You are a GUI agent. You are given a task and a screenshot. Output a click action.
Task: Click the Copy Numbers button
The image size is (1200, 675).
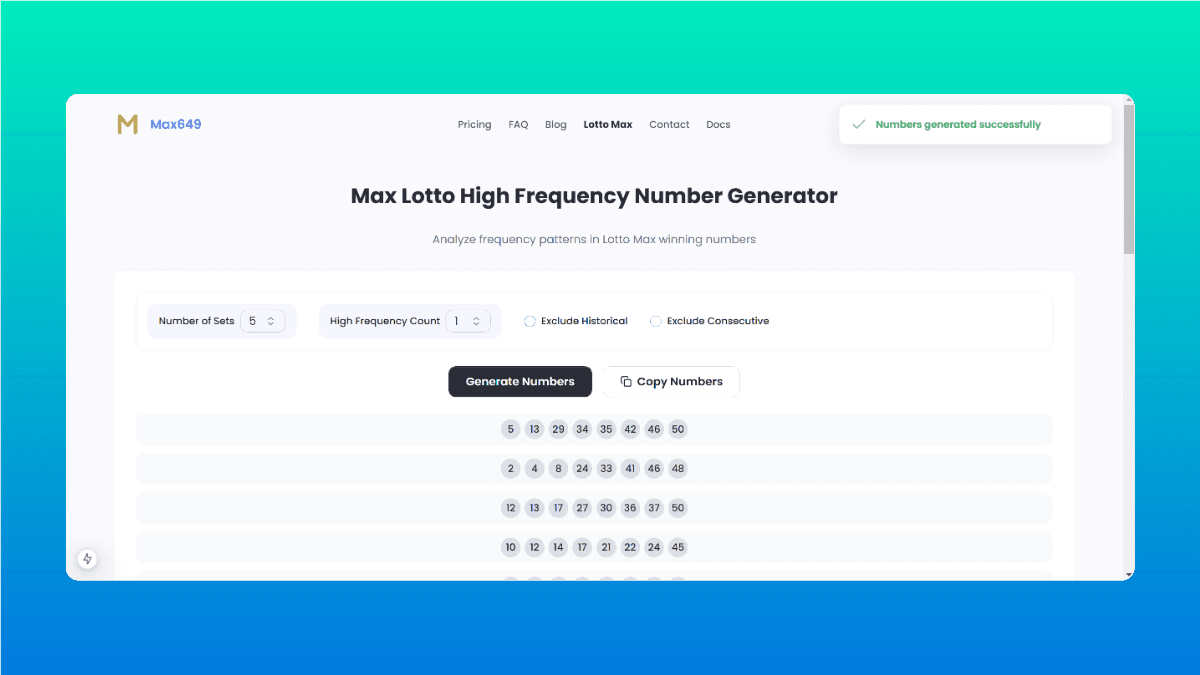click(x=671, y=381)
